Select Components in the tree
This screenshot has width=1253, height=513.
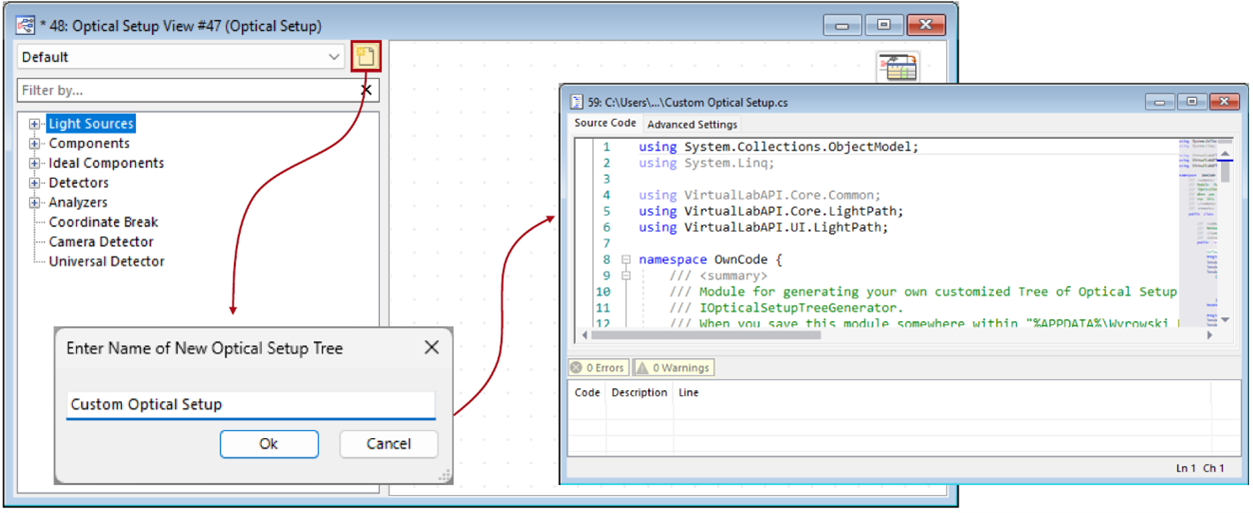coord(89,144)
